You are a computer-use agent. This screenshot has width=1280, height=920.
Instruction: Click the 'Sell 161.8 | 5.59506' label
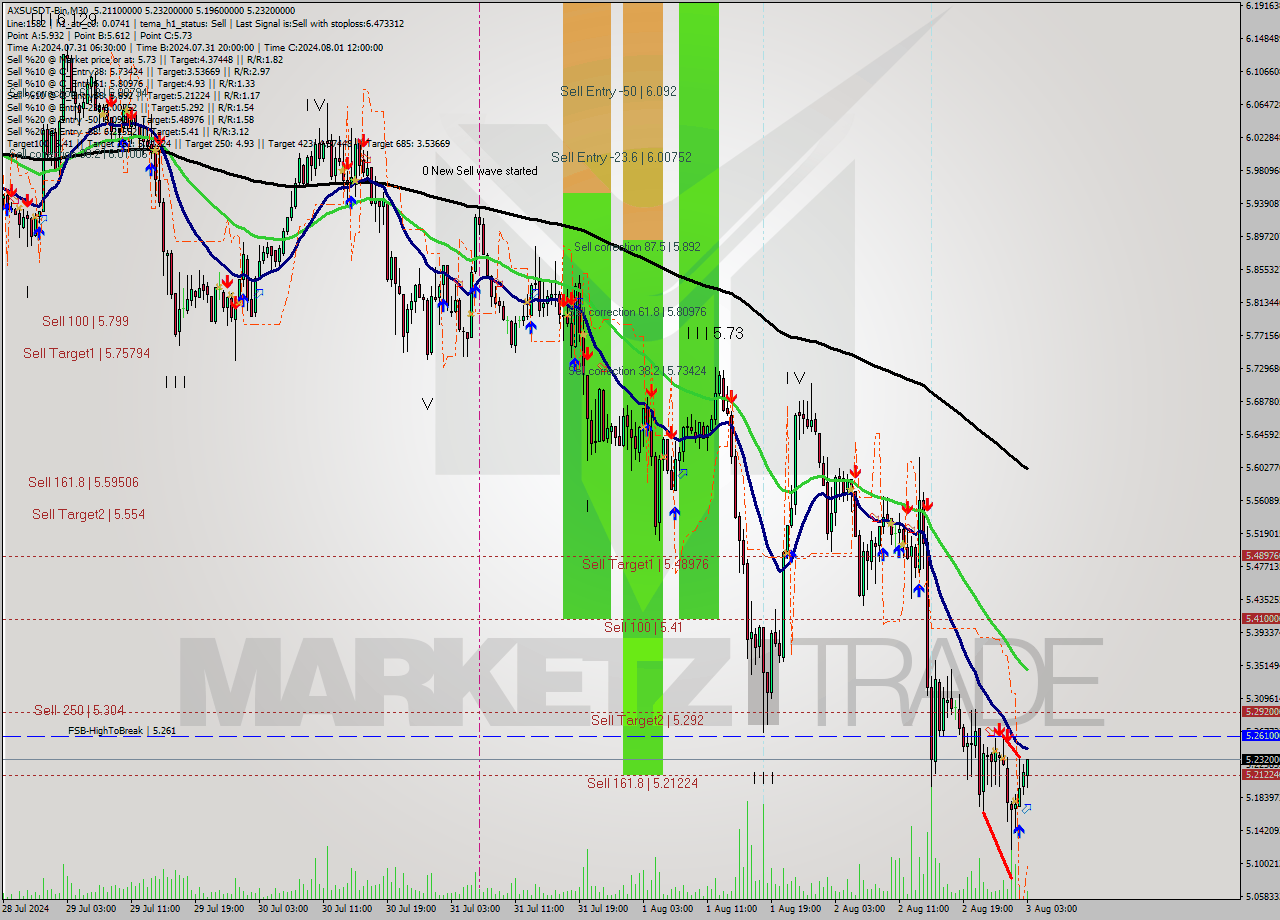click(x=83, y=482)
